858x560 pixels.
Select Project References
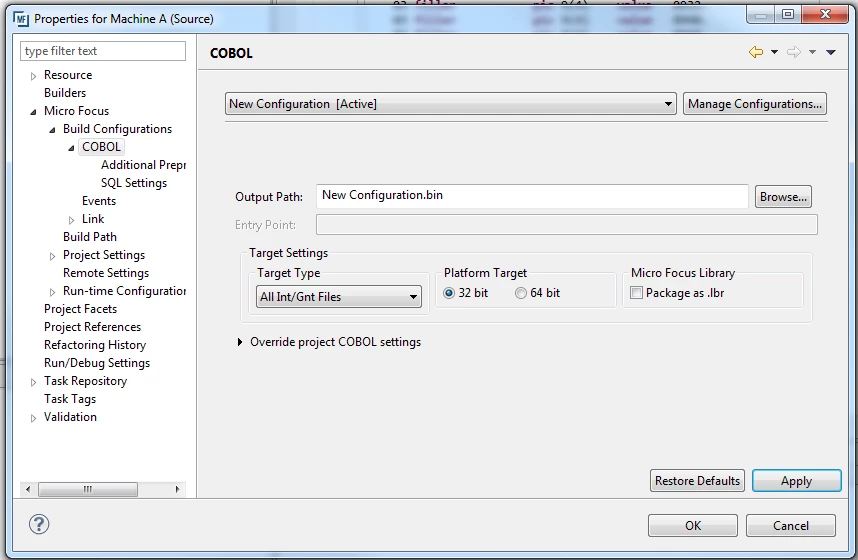point(92,327)
